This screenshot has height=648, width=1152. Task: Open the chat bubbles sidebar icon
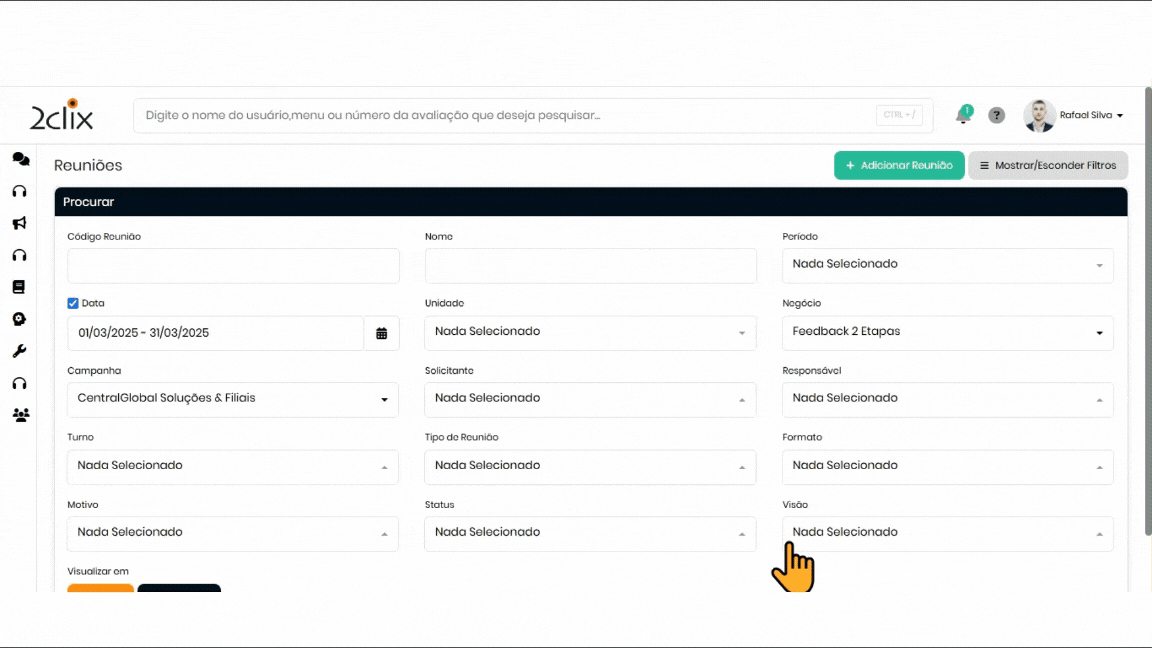click(x=20, y=159)
